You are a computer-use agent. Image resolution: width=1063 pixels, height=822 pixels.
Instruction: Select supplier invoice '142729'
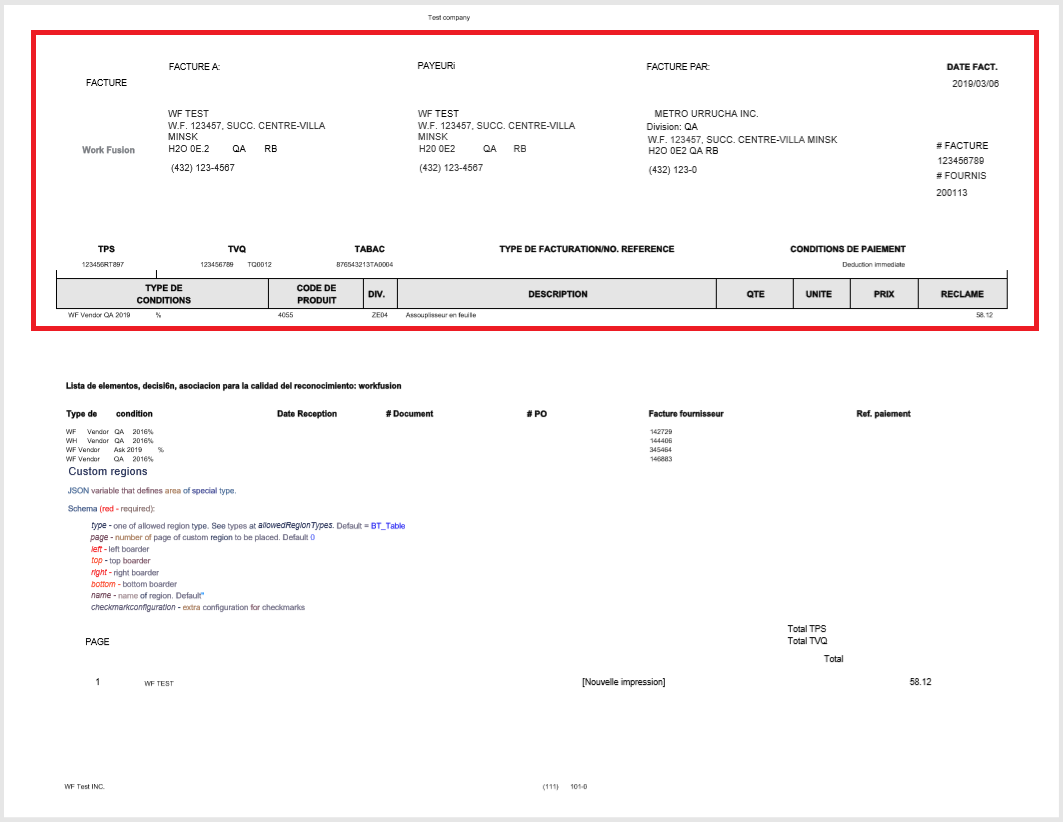coord(661,432)
